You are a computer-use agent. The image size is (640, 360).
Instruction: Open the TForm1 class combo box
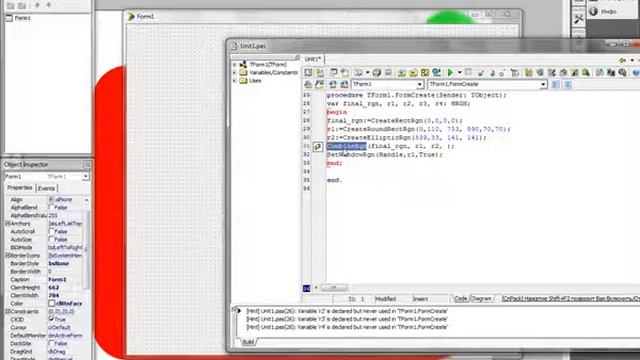coord(419,84)
